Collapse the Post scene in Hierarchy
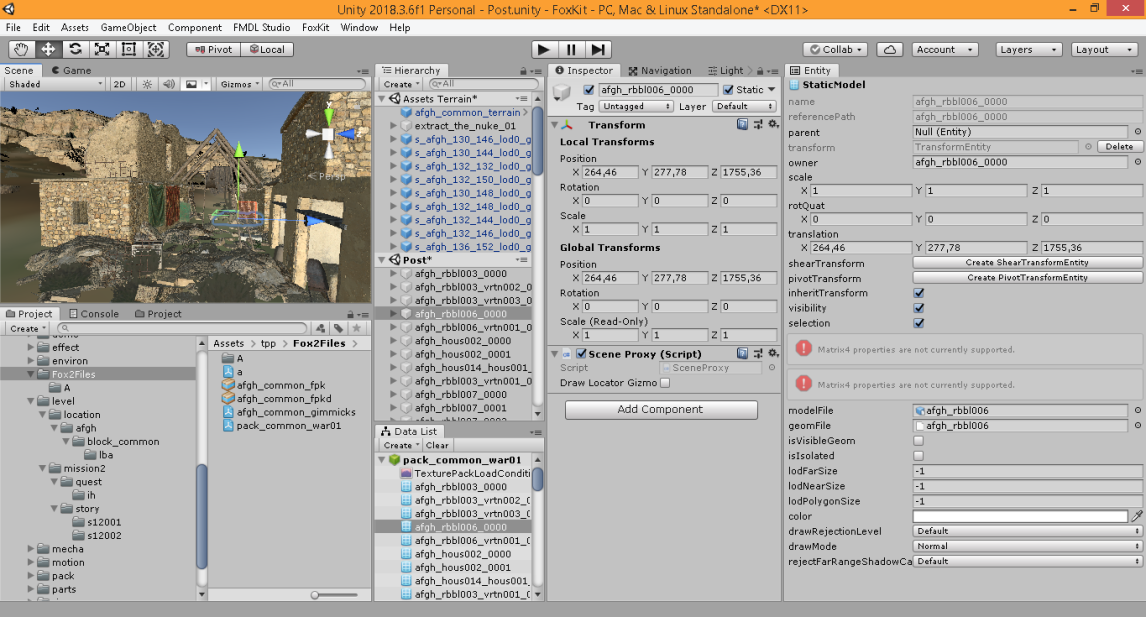1146x617 pixels. pyautogui.click(x=382, y=260)
